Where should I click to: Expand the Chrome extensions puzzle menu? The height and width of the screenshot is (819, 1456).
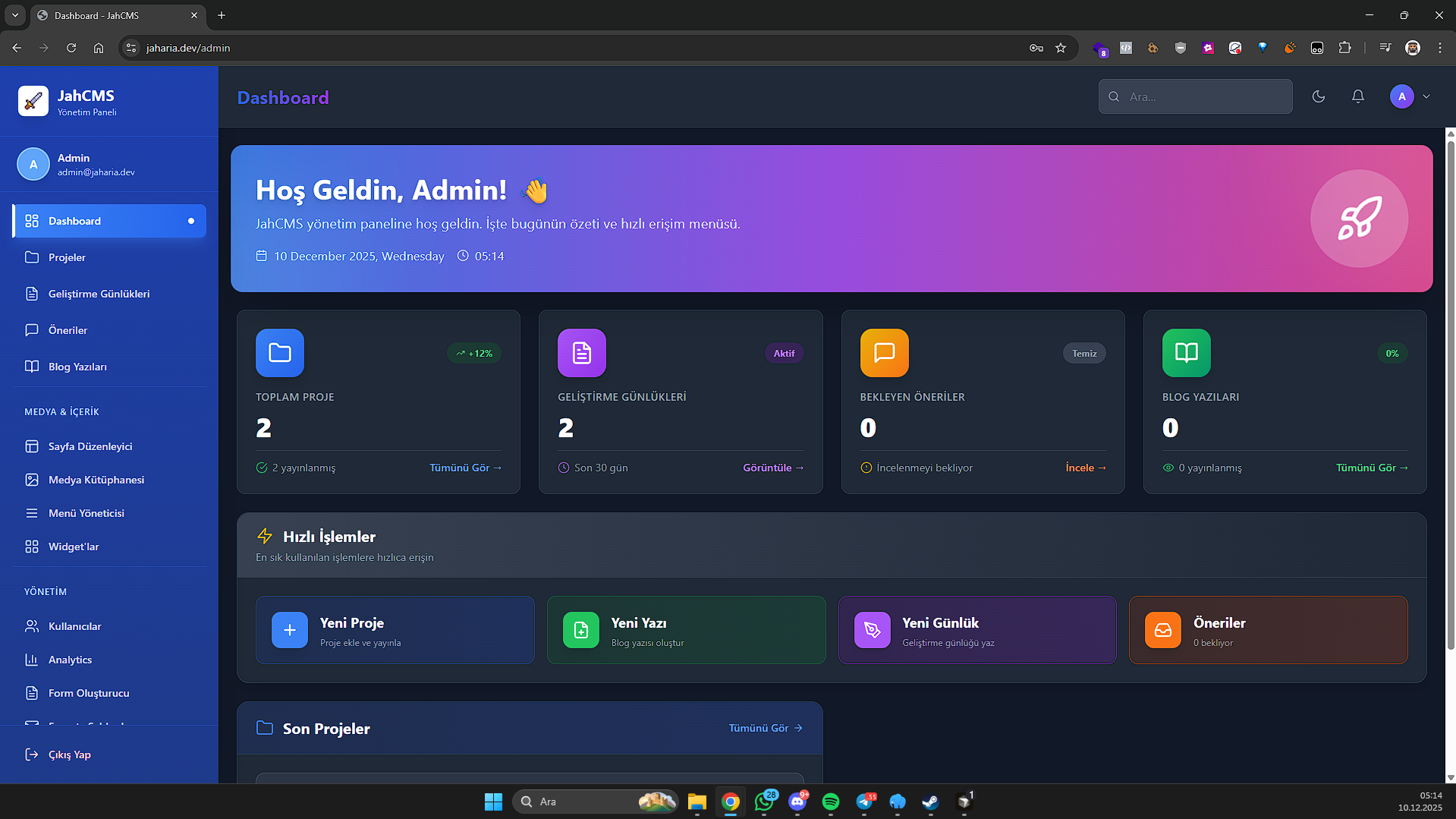(1344, 47)
